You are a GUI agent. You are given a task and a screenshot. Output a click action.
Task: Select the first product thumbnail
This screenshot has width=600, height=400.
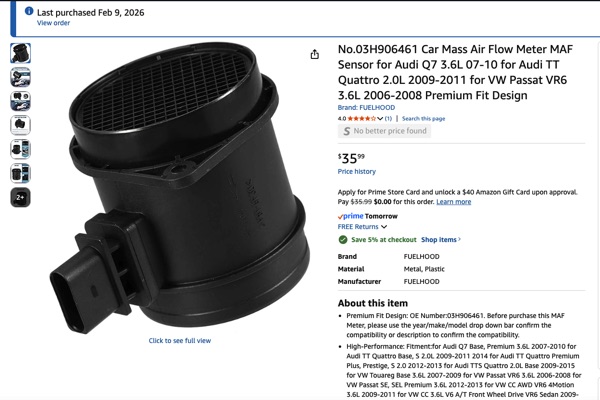20,53
